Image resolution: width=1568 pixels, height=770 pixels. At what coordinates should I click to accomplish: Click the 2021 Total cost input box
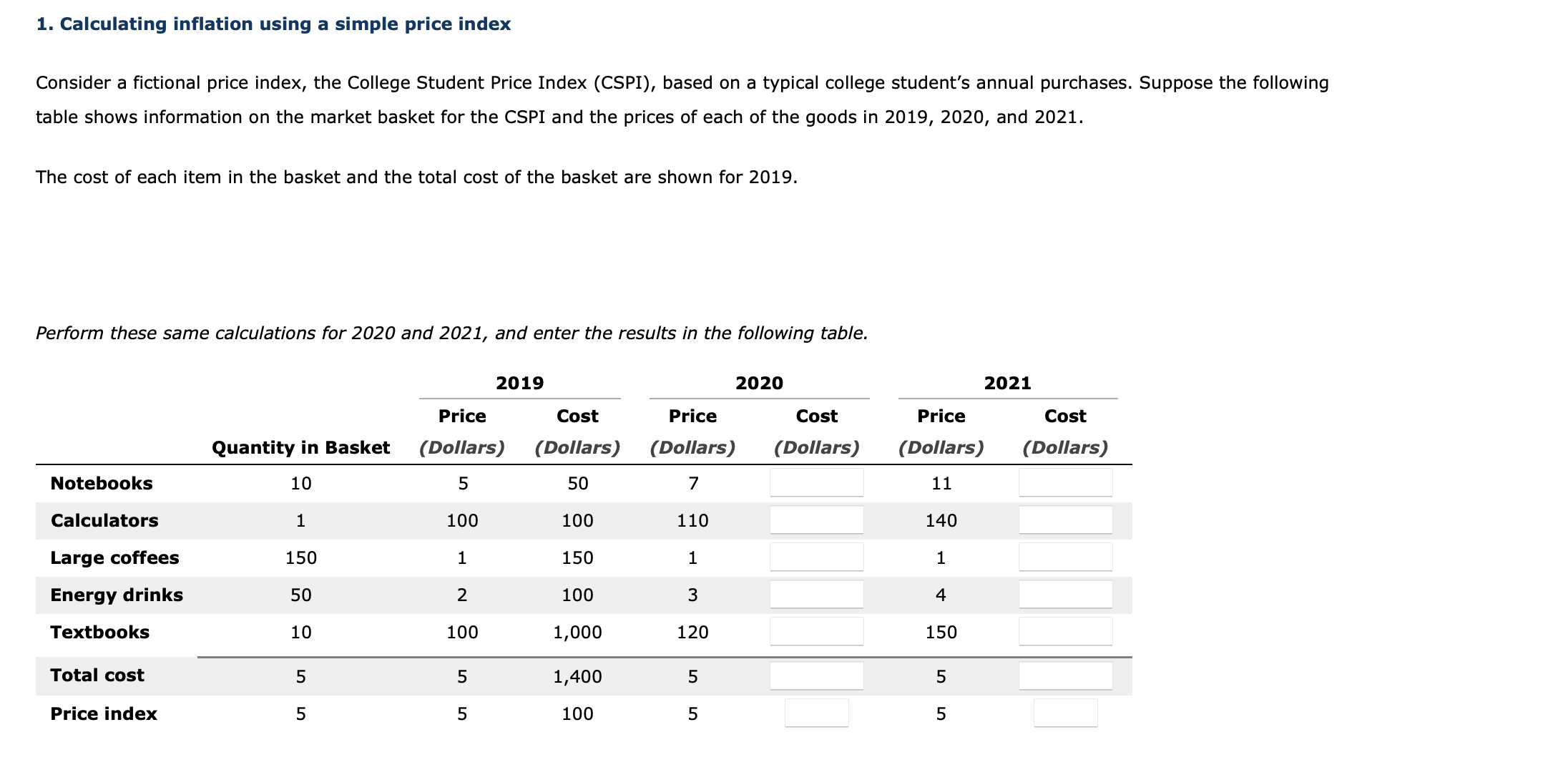(x=1065, y=675)
